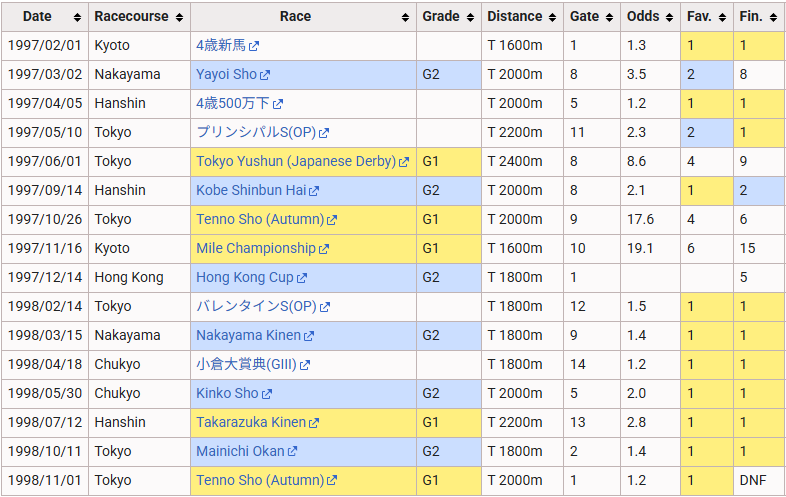Open Tenno Sho (Autumn) link dated 1998/11/01

260,480
